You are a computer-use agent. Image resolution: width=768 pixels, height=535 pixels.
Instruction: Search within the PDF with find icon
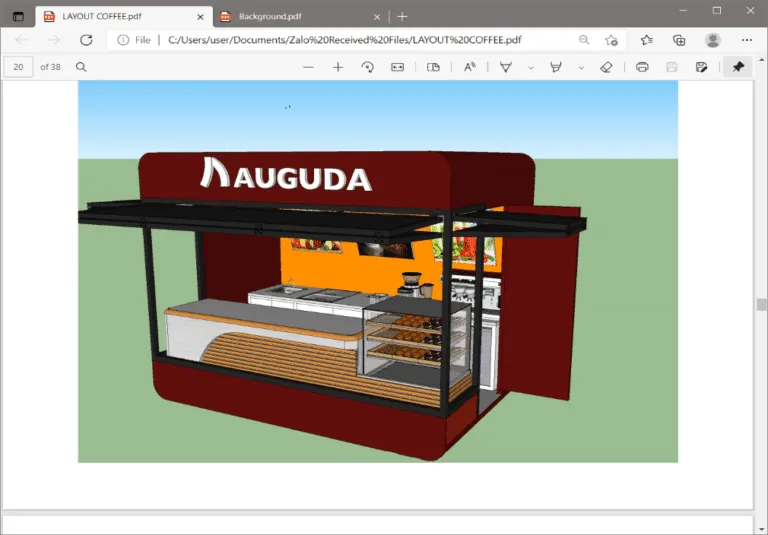click(81, 67)
